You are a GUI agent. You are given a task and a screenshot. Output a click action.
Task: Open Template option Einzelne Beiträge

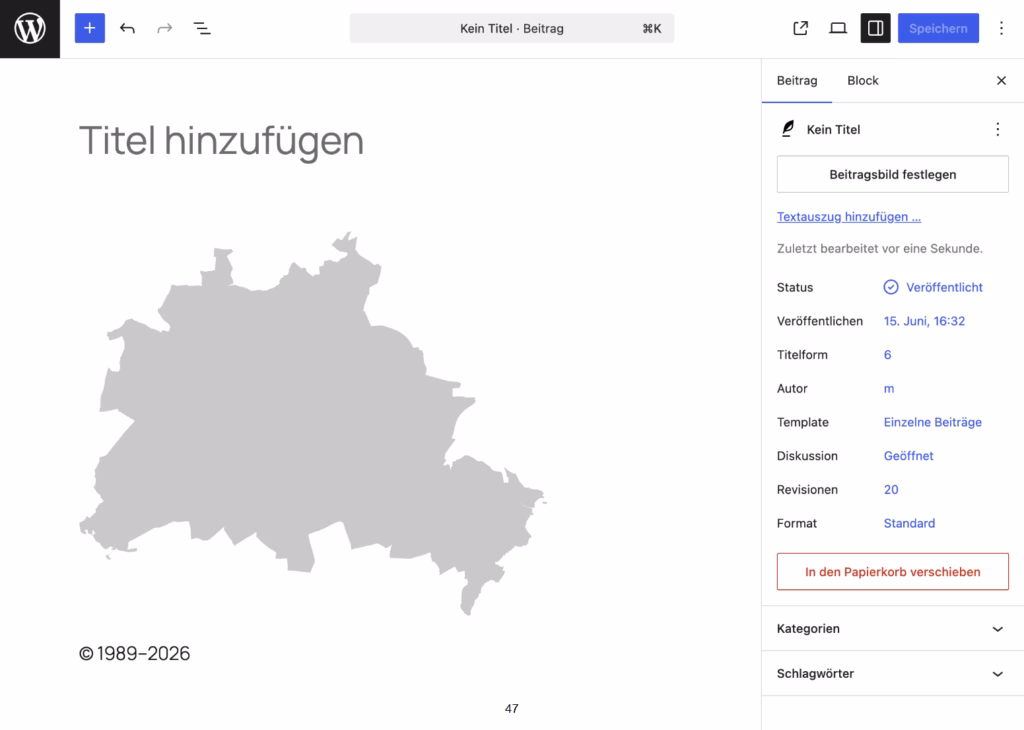(x=933, y=422)
